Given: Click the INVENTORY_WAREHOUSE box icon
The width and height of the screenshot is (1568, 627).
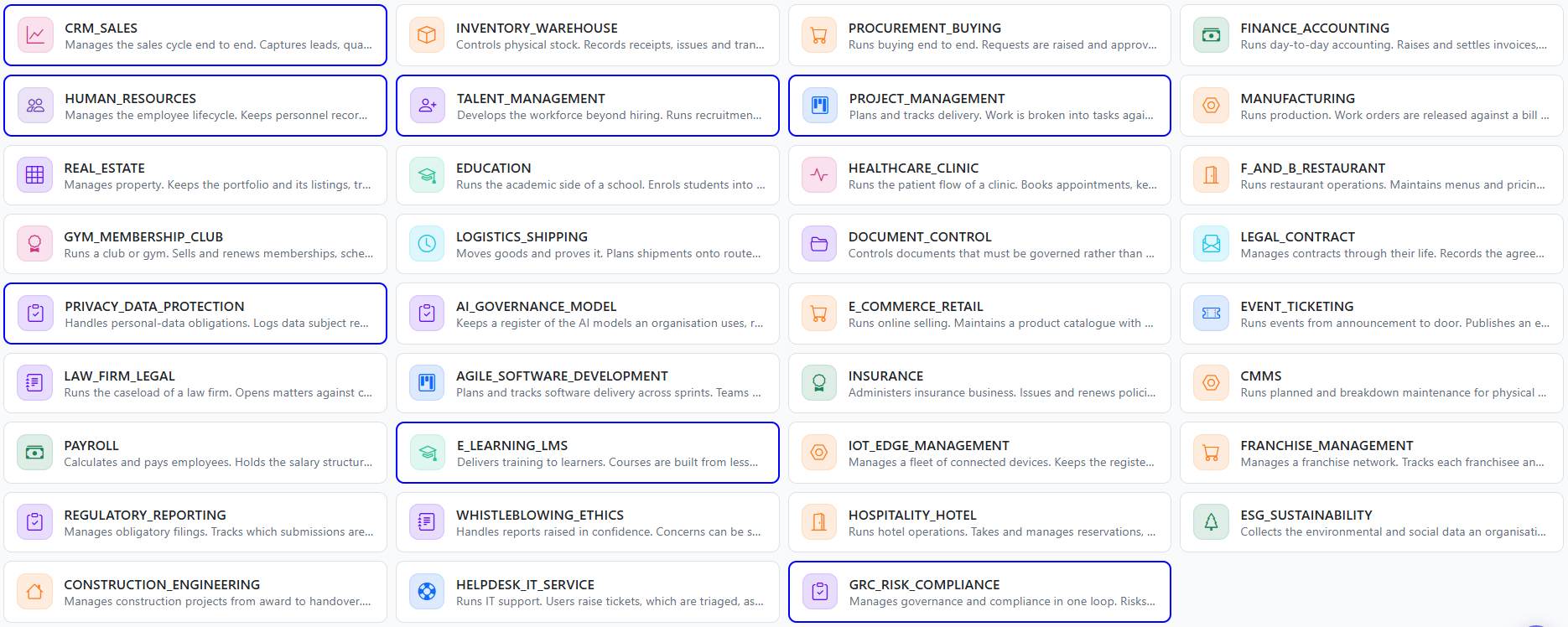Looking at the screenshot, I should coord(427,35).
